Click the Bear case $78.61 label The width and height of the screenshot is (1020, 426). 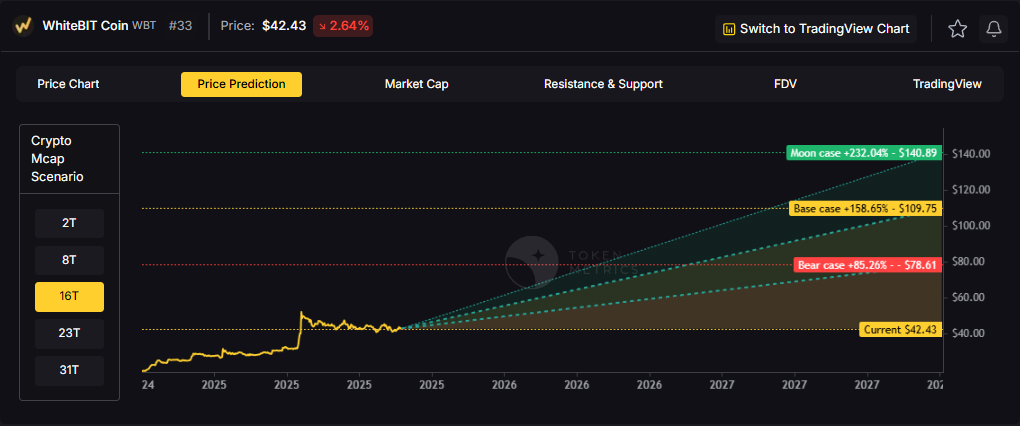pos(868,265)
